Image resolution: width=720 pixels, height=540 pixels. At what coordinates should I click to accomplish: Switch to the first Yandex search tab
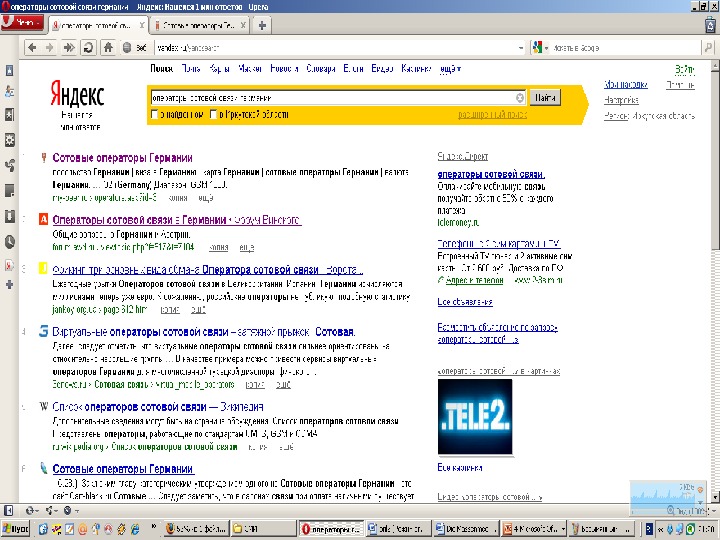[98, 25]
